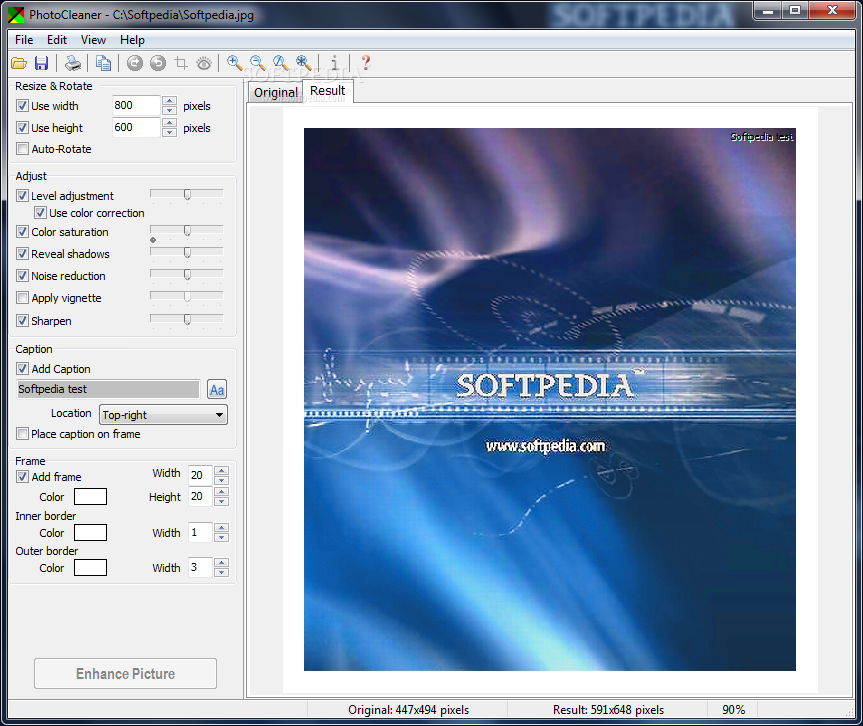Adjust the Sharpen slider
Image resolution: width=863 pixels, height=726 pixels.
pyautogui.click(x=187, y=319)
